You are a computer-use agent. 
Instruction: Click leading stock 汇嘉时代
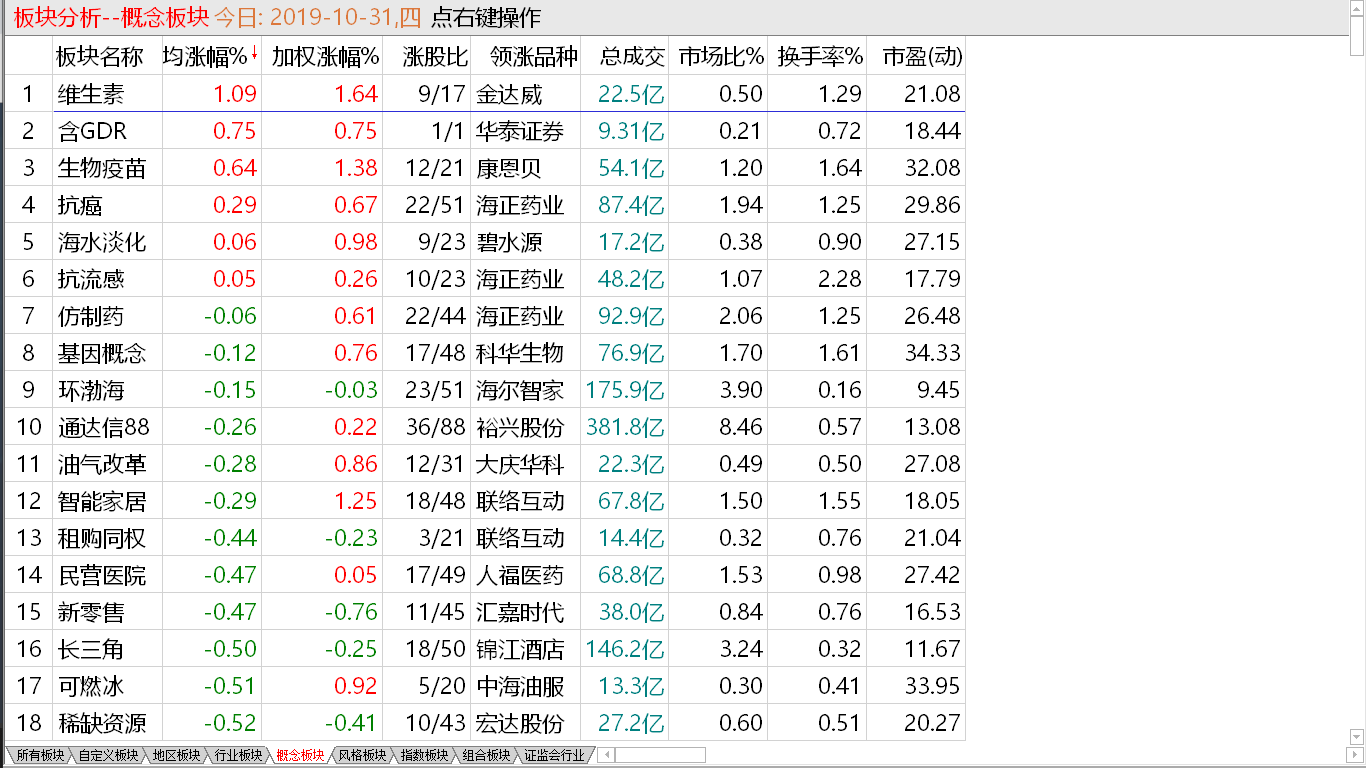520,612
